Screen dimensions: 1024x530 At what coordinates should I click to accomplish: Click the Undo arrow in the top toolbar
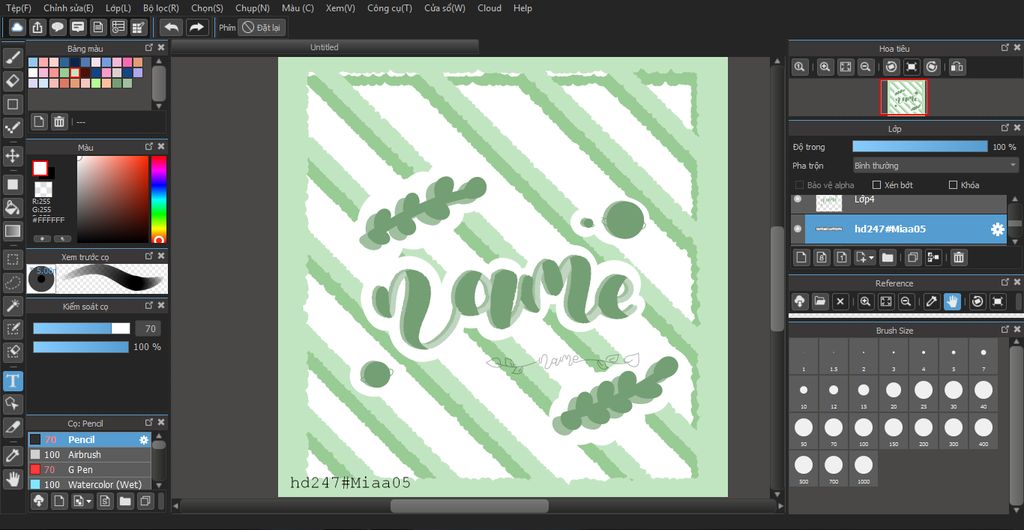(172, 27)
